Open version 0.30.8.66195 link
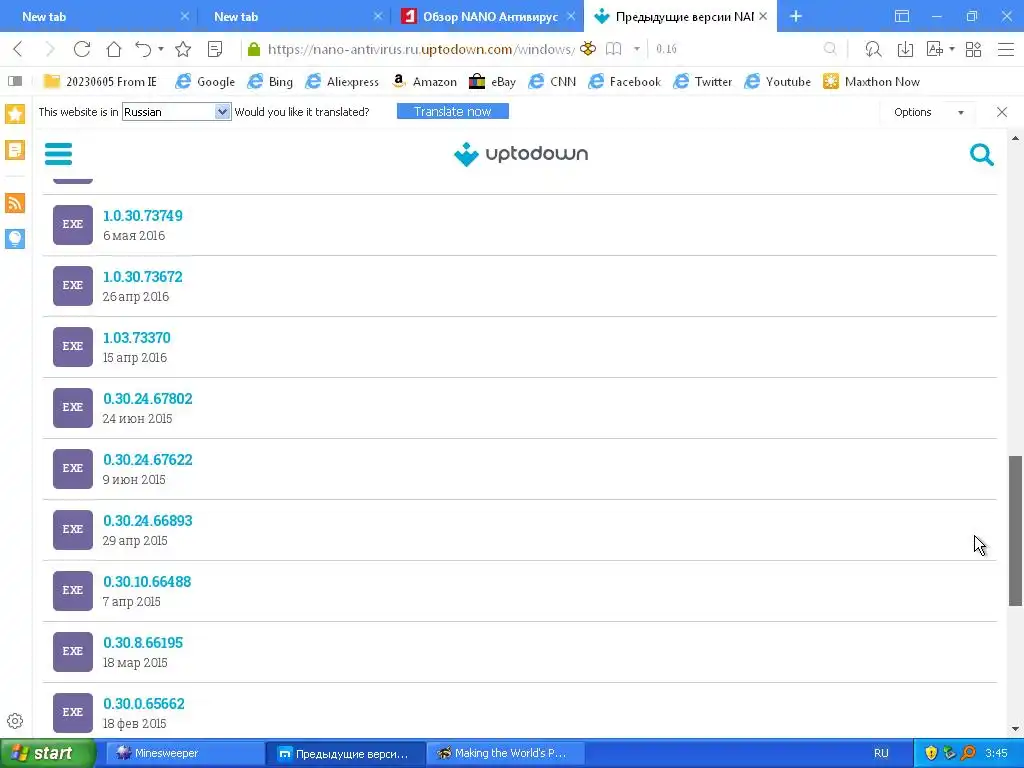 [x=143, y=643]
